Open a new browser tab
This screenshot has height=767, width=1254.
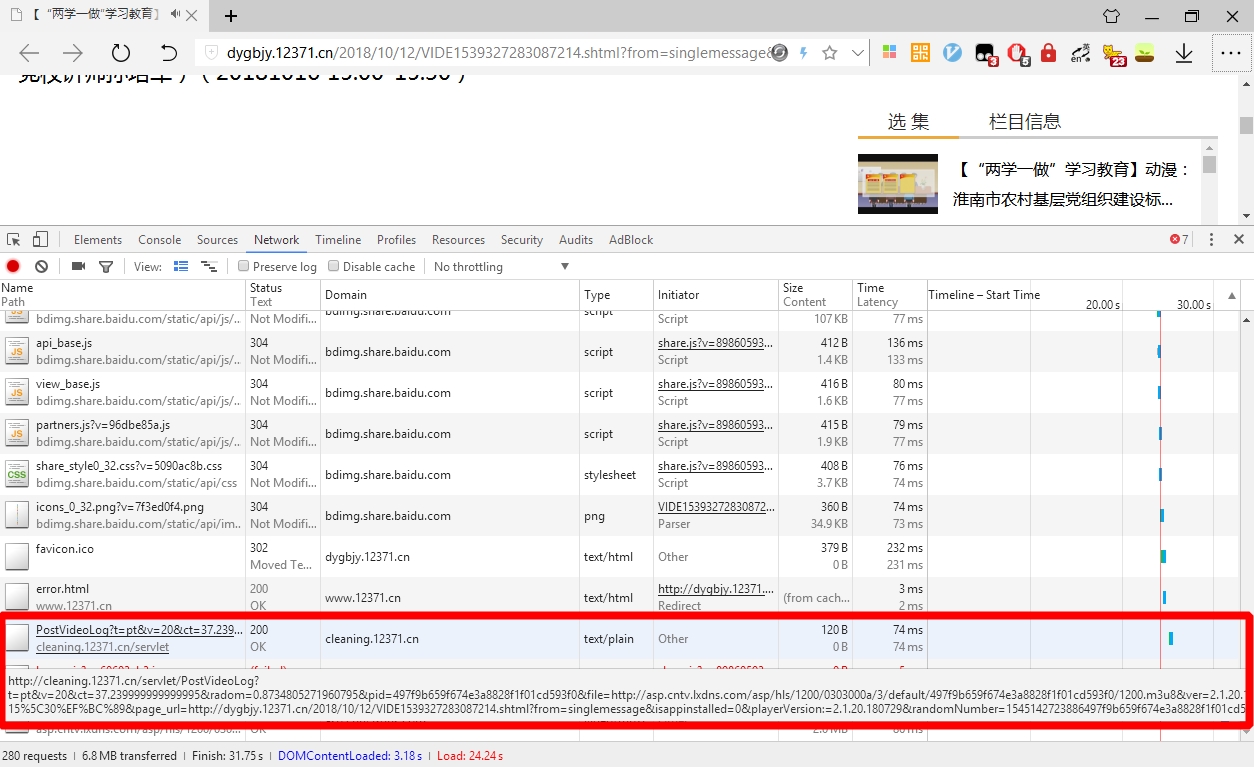(231, 16)
